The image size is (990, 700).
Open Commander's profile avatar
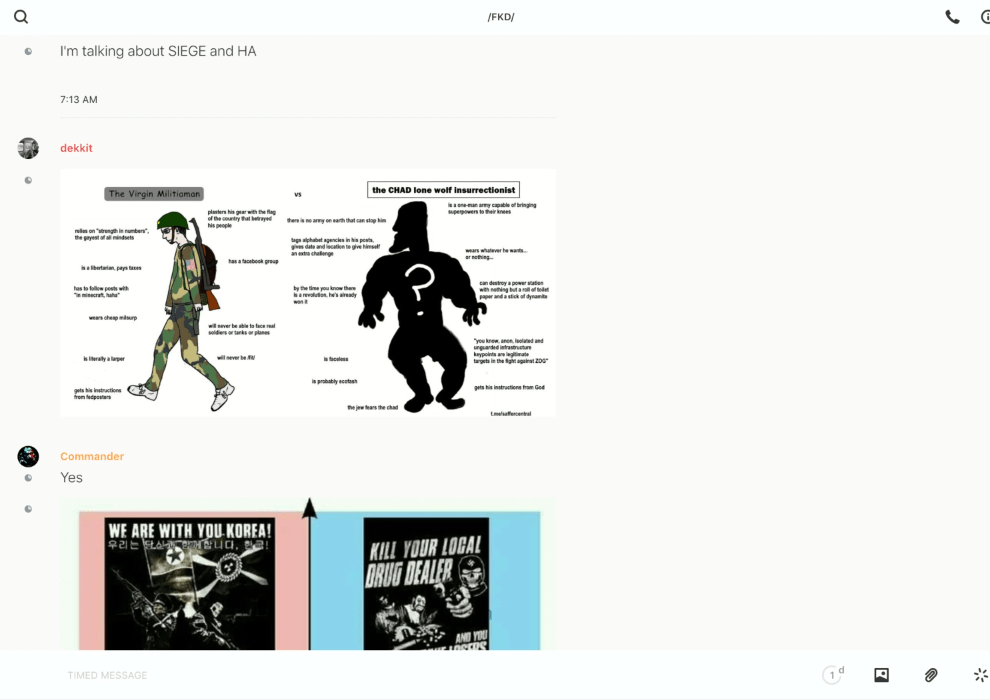(x=28, y=457)
